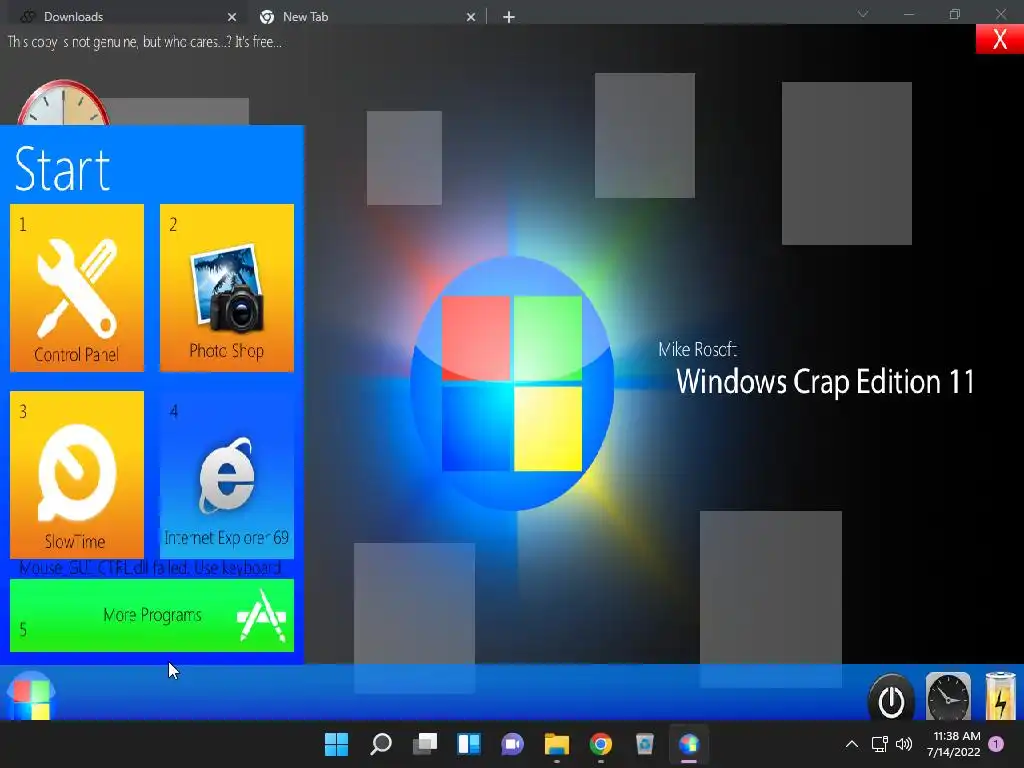Image resolution: width=1024 pixels, height=768 pixels.
Task: Open More Programs green tile
Action: coord(152,615)
